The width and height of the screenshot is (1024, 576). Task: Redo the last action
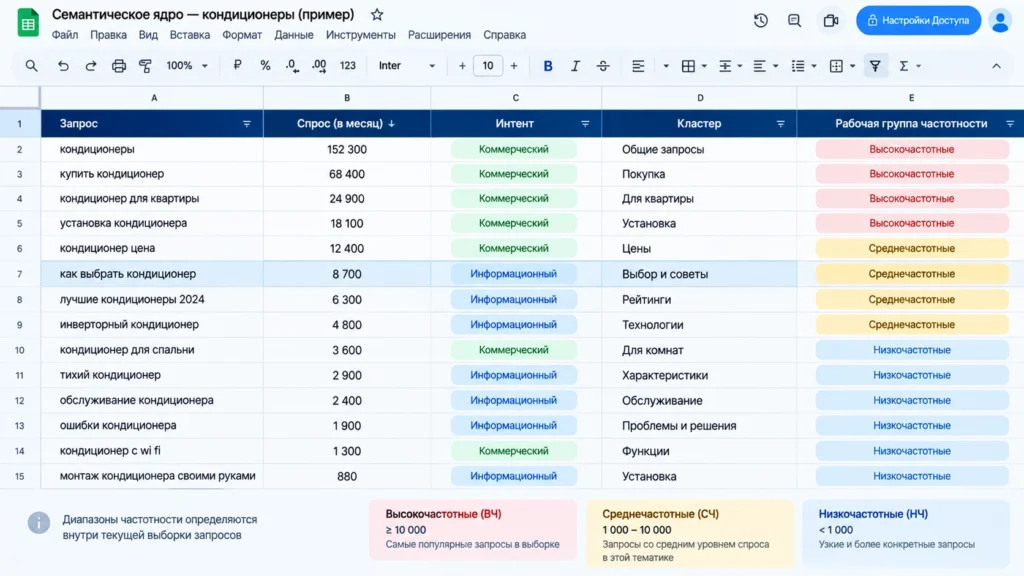pyautogui.click(x=90, y=65)
